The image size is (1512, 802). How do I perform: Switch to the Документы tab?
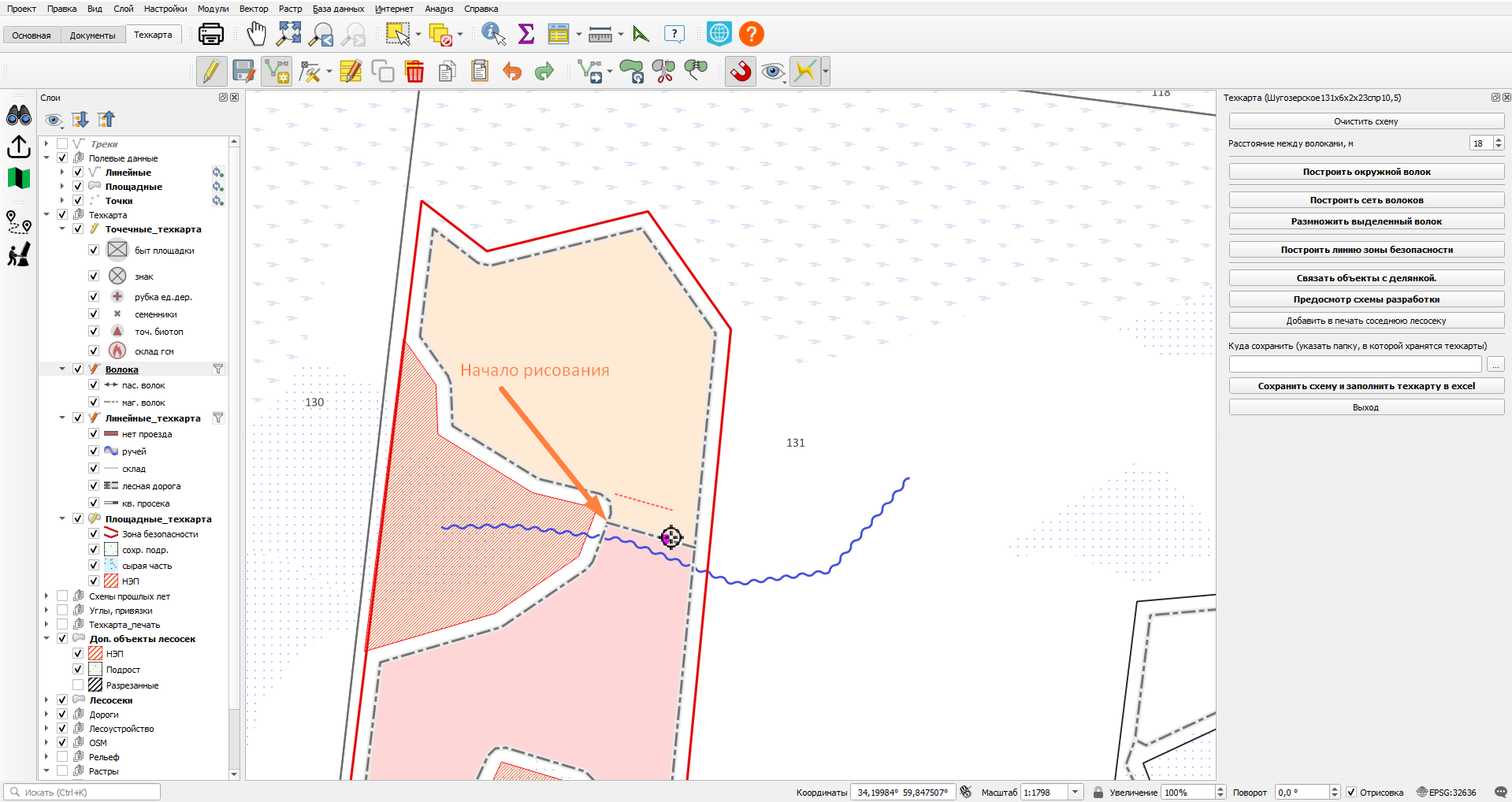(92, 35)
